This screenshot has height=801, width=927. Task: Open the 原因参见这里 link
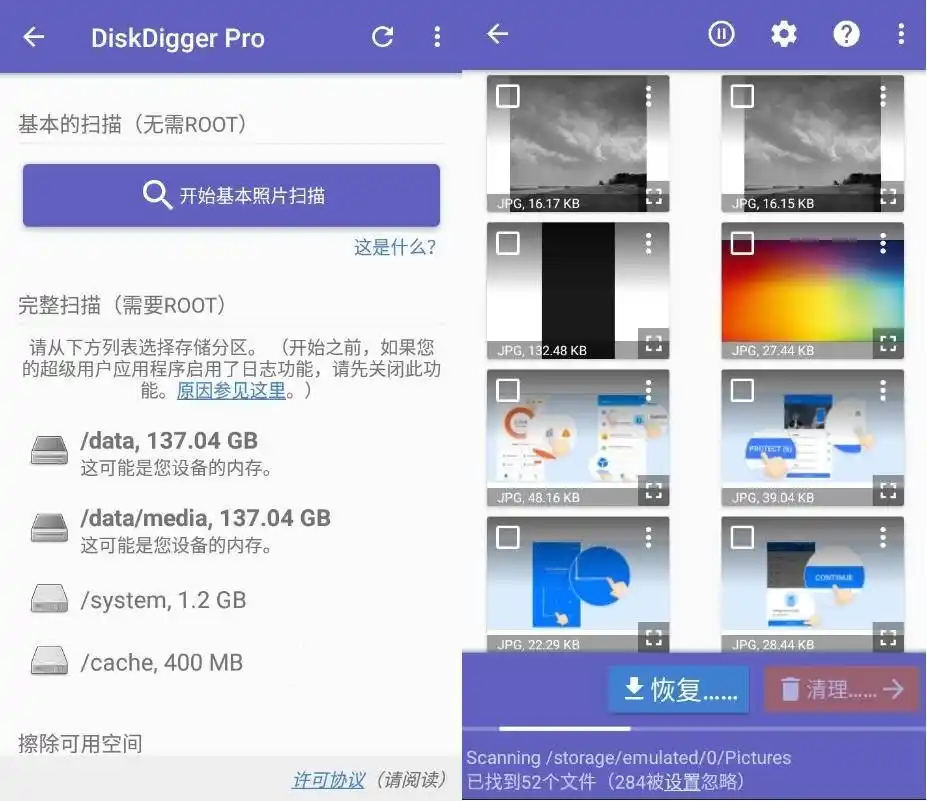[x=231, y=391]
